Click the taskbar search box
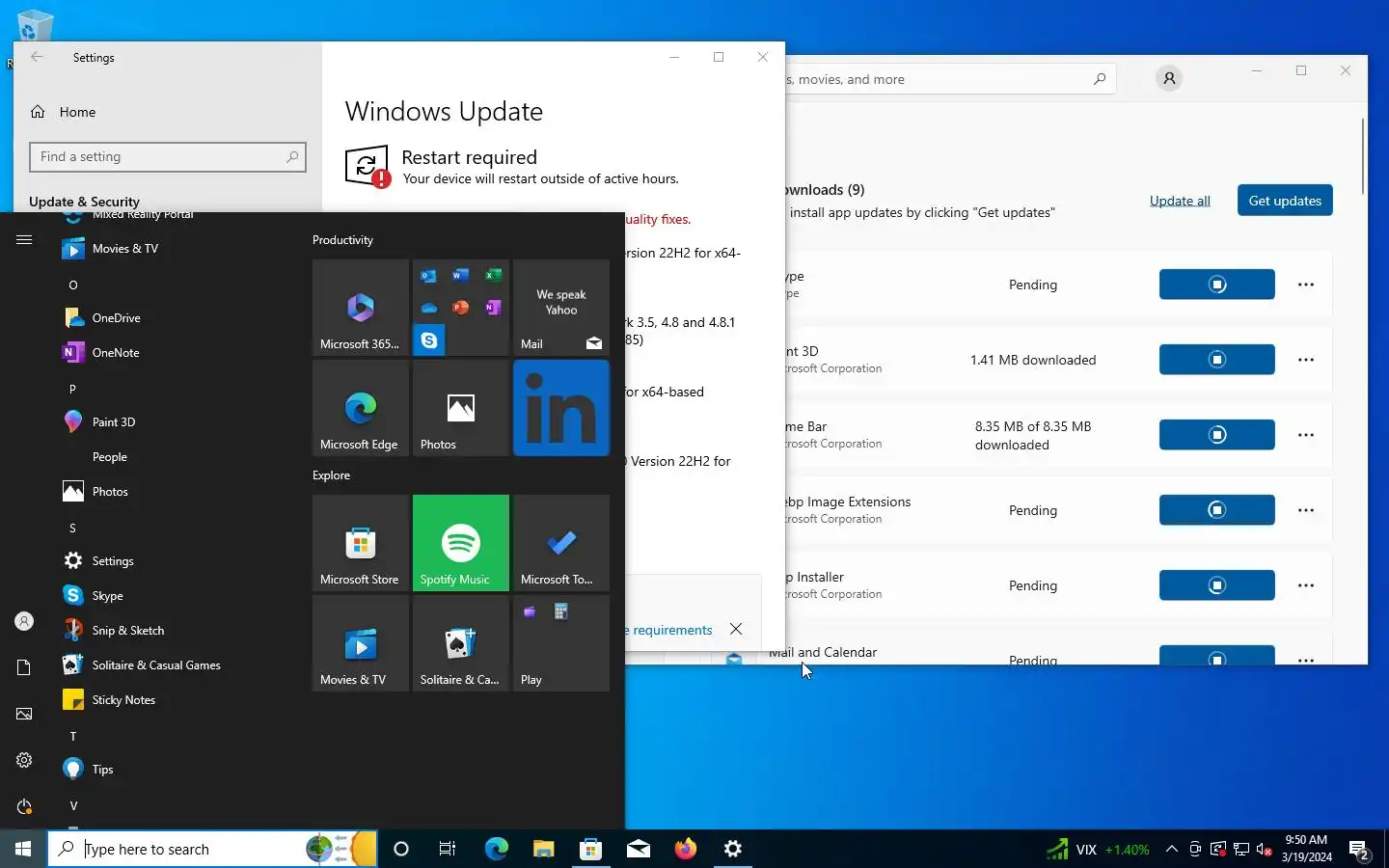The image size is (1389, 868). [x=212, y=849]
